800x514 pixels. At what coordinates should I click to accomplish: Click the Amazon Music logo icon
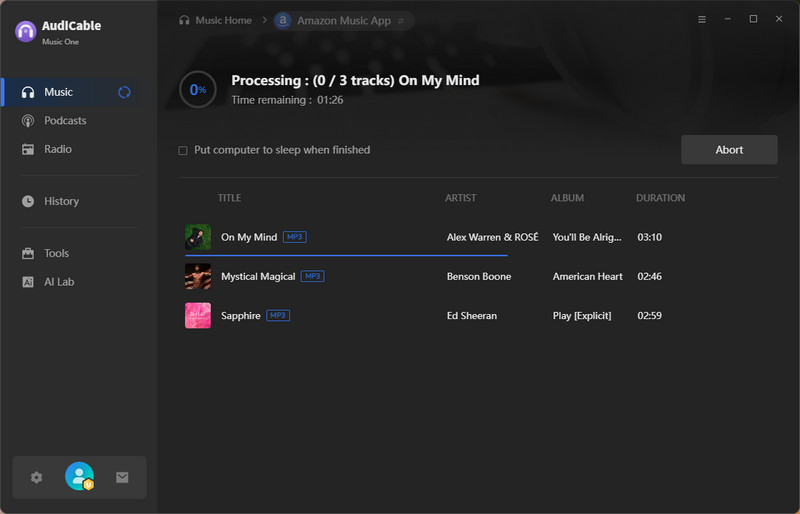coord(283,20)
